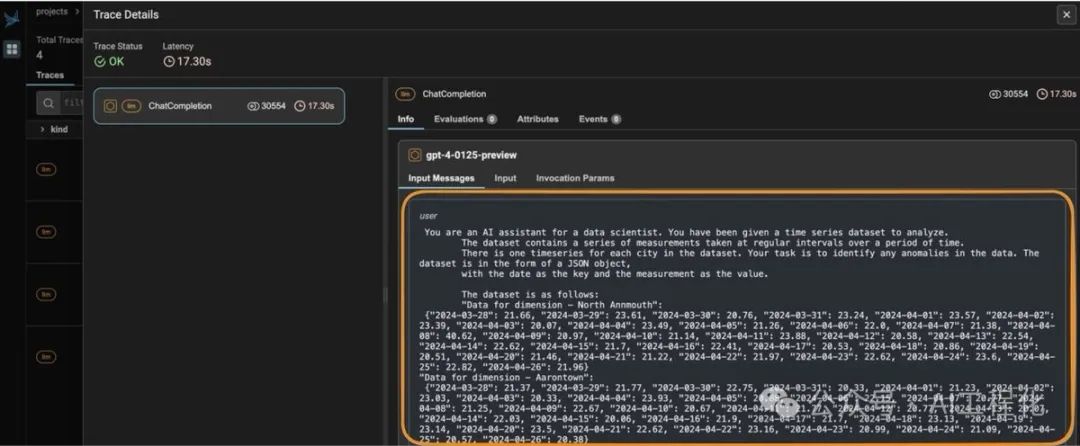Image resolution: width=1080 pixels, height=446 pixels.
Task: Click the span icon in ChatCompletion card
Action: 110,106
